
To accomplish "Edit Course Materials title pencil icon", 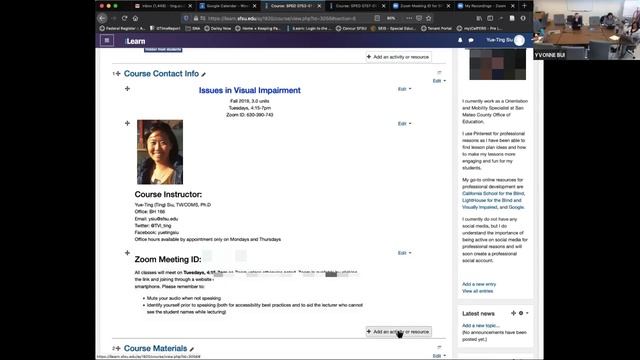I will 191,349.
